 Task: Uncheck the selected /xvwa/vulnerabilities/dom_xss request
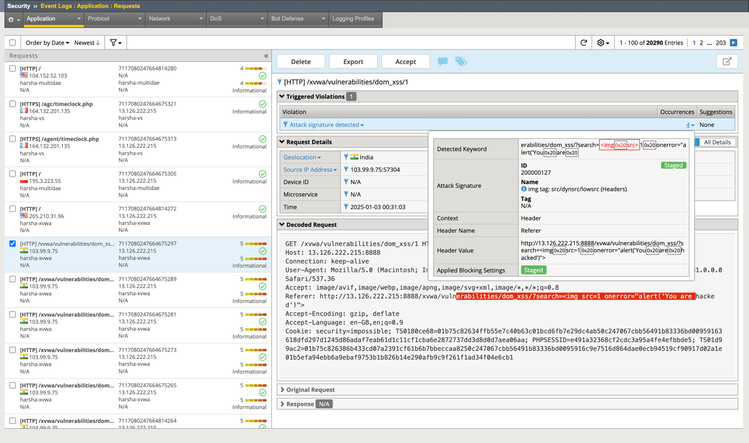click(12, 243)
